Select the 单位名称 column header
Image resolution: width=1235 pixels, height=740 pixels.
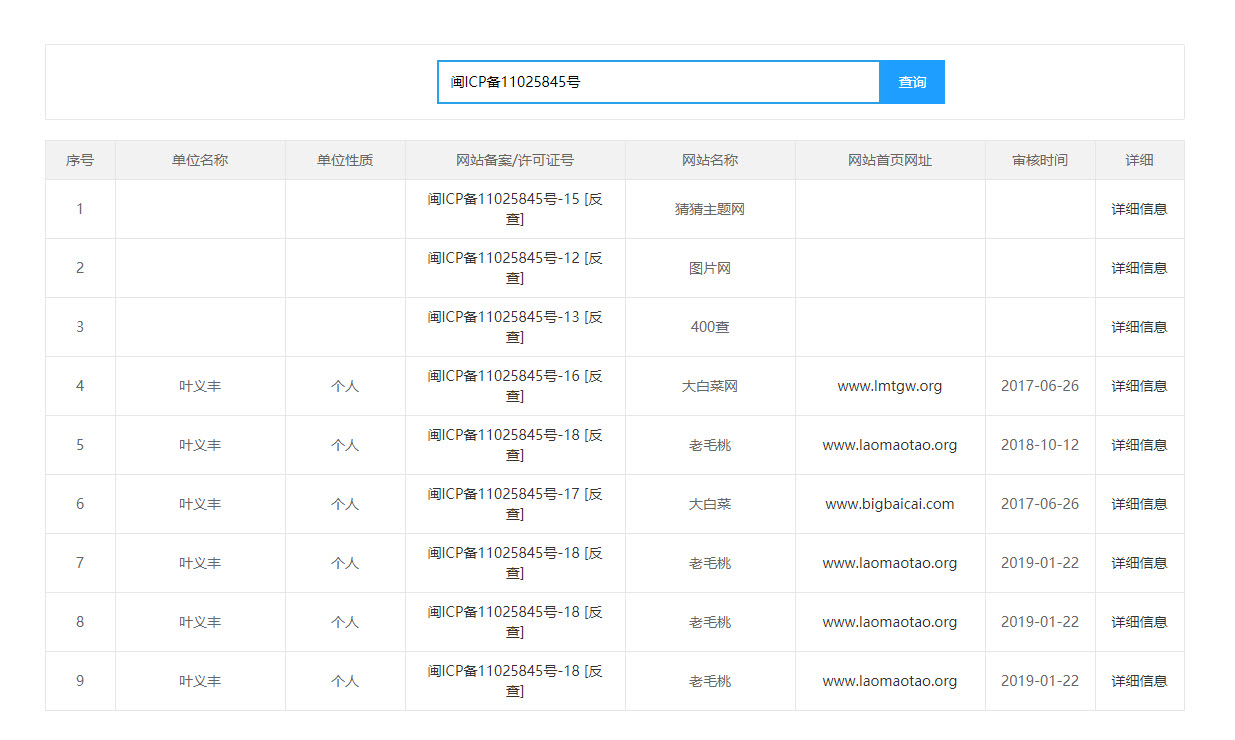(x=200, y=160)
